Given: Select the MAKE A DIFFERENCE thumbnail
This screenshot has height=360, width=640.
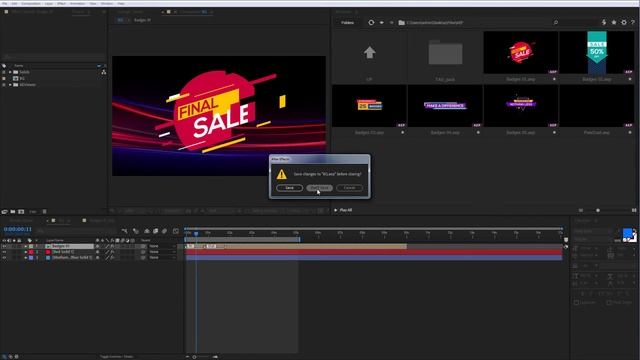Looking at the screenshot, I should coord(445,106).
